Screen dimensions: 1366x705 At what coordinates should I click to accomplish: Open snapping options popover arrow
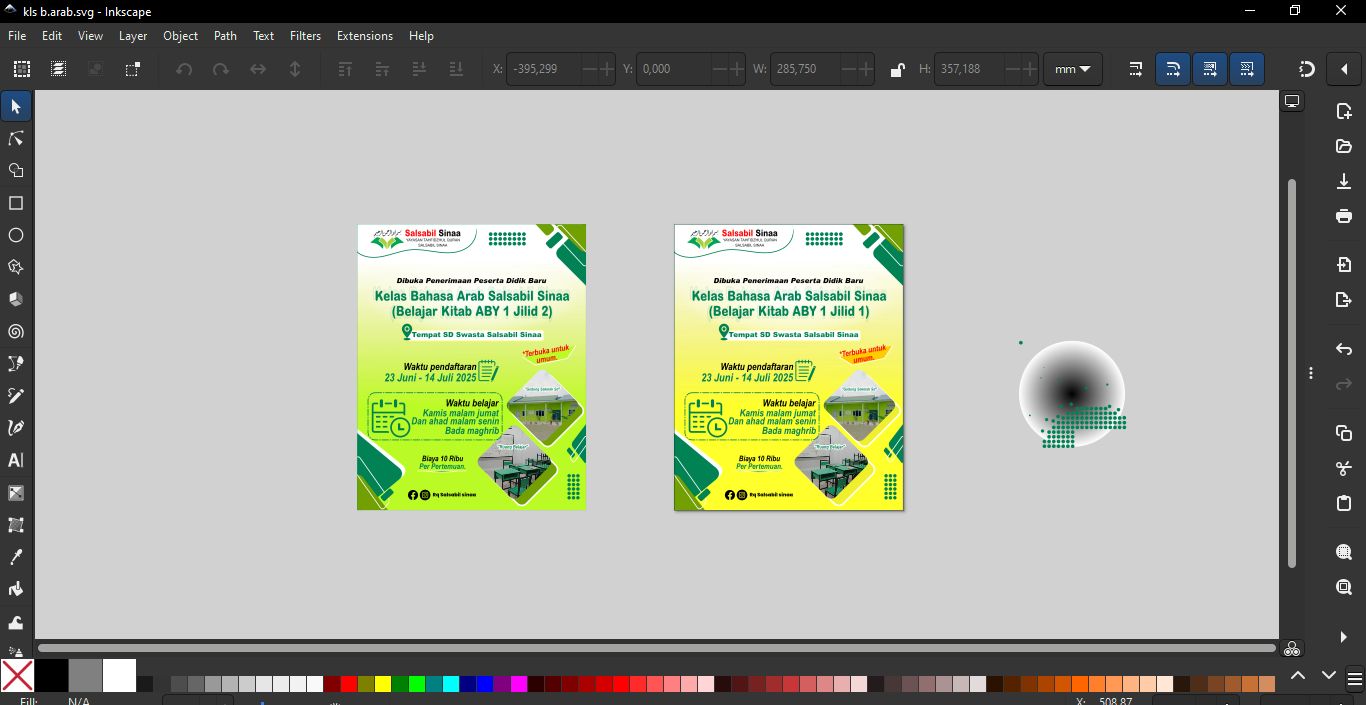tap(1344, 69)
